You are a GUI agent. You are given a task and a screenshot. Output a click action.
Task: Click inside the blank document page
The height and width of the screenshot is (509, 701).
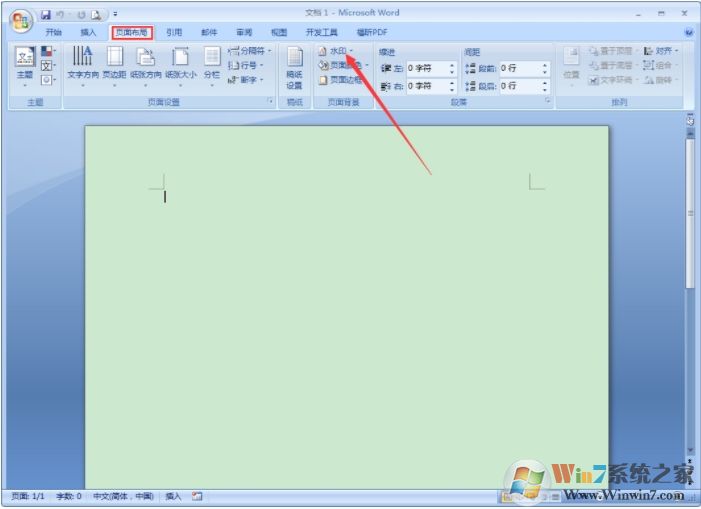[346, 307]
